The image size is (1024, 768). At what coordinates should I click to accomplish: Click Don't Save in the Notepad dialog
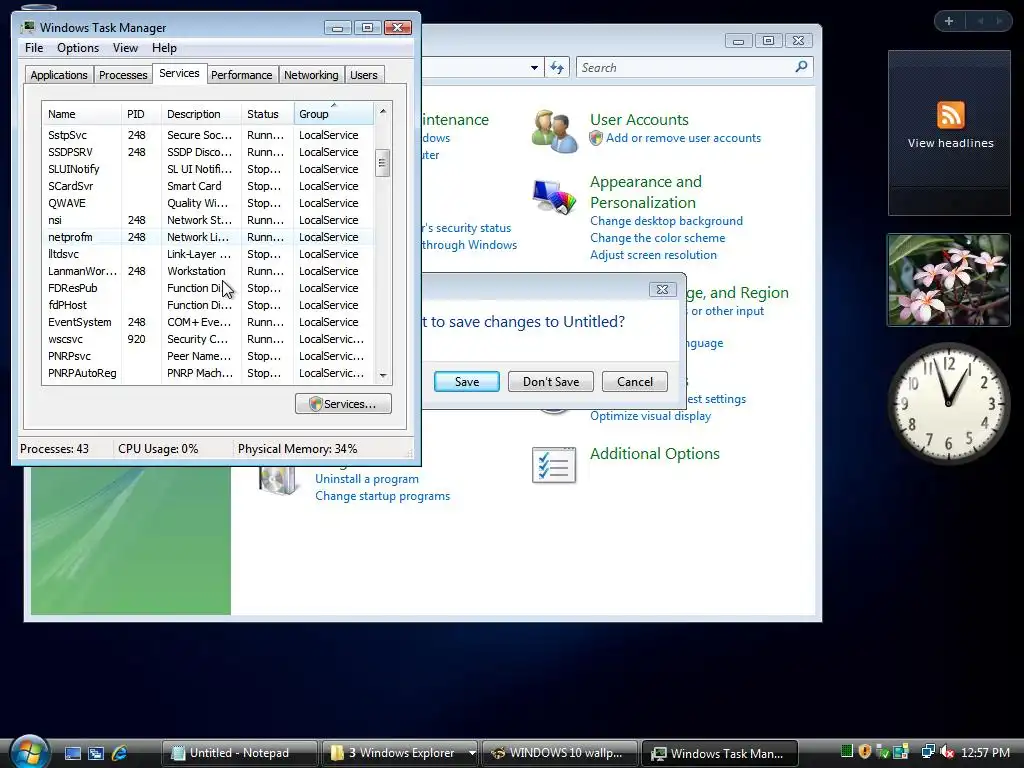(551, 381)
